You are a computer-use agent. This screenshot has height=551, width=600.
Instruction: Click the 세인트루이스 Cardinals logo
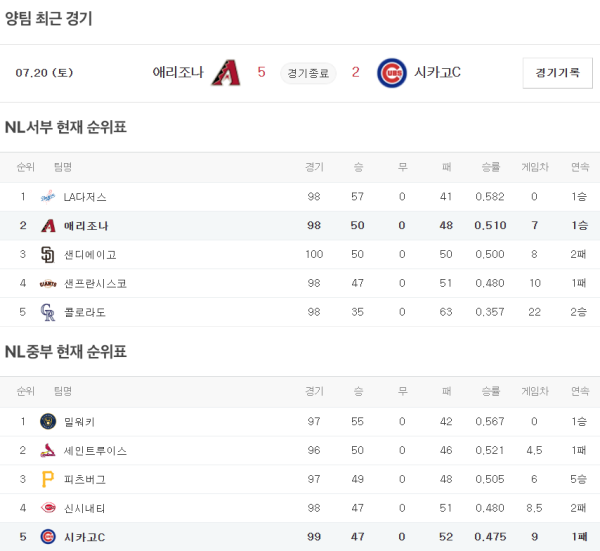click(x=47, y=450)
